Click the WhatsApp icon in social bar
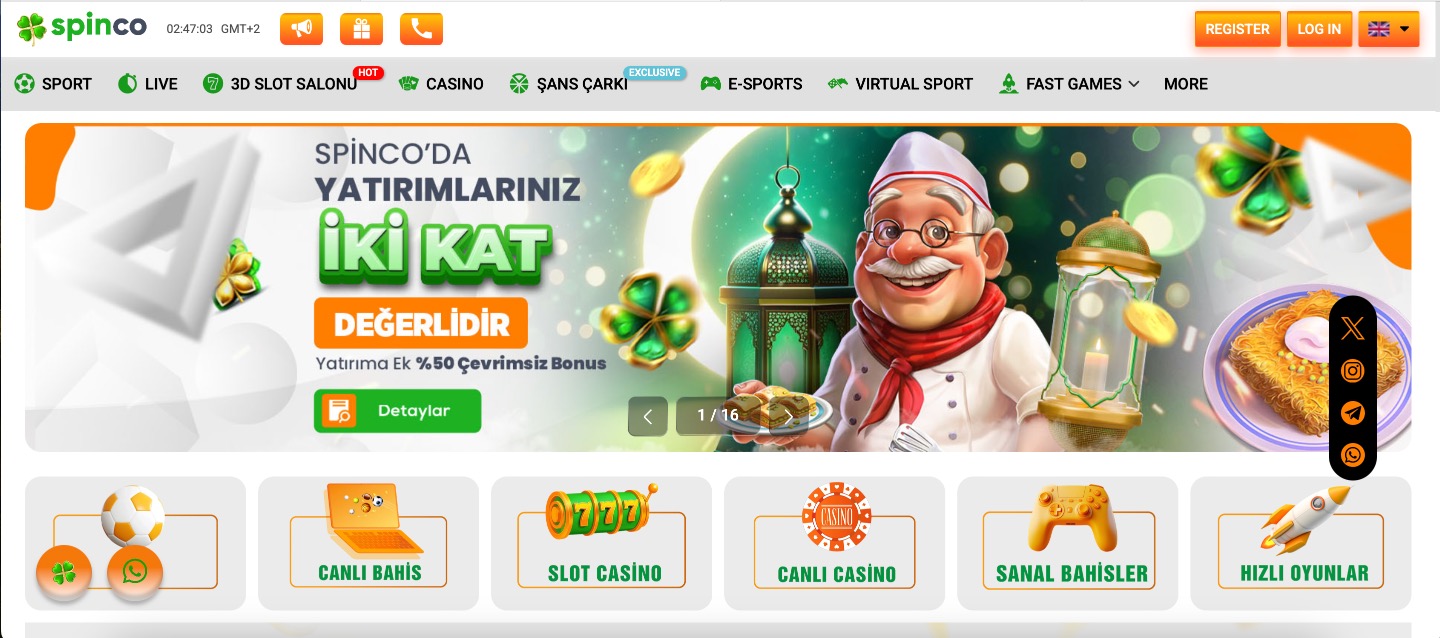This screenshot has width=1440, height=638. [1352, 455]
